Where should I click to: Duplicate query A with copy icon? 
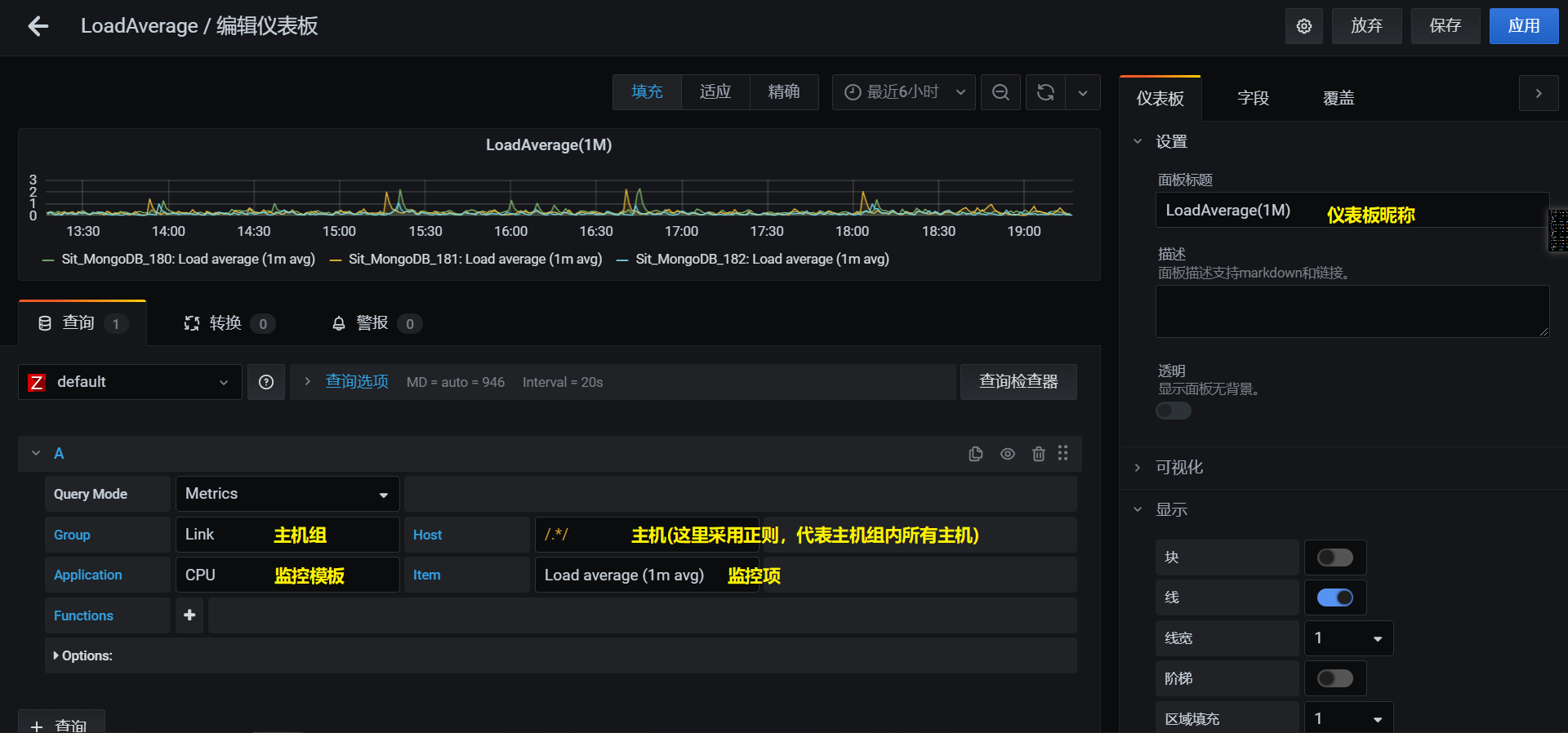pyautogui.click(x=976, y=454)
